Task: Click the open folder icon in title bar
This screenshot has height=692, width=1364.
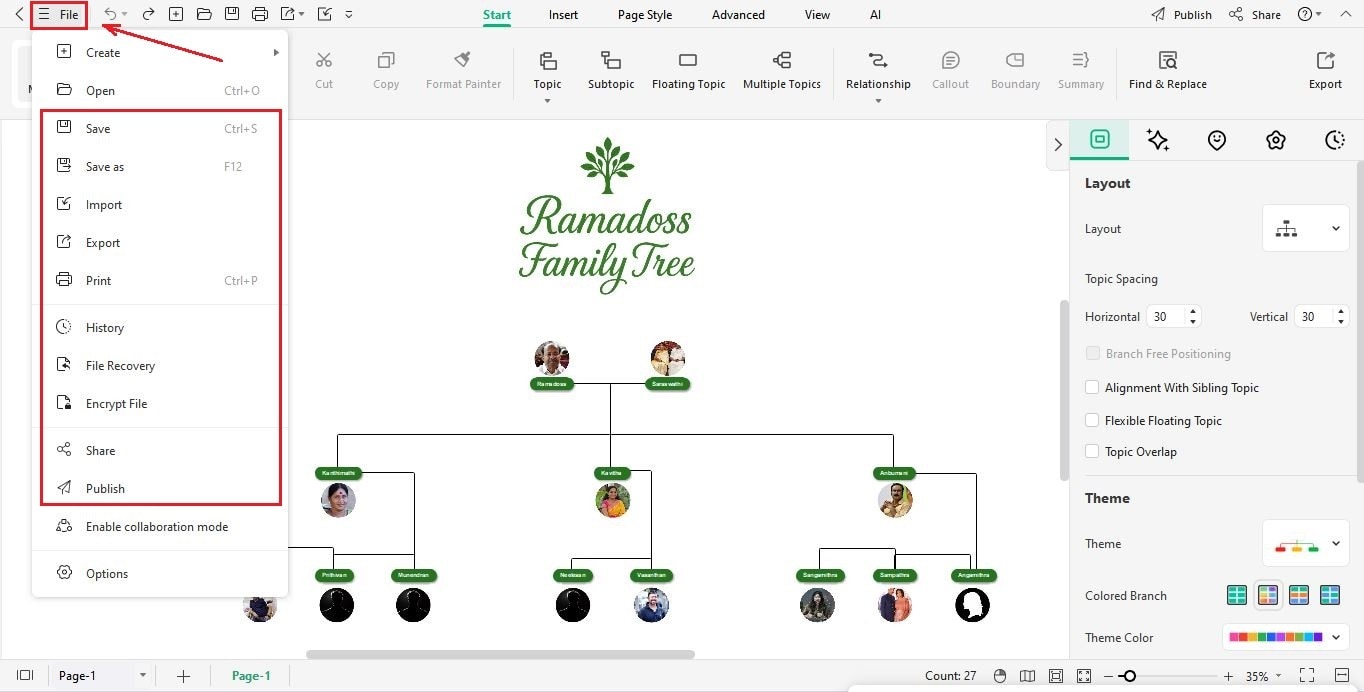Action: tap(204, 14)
